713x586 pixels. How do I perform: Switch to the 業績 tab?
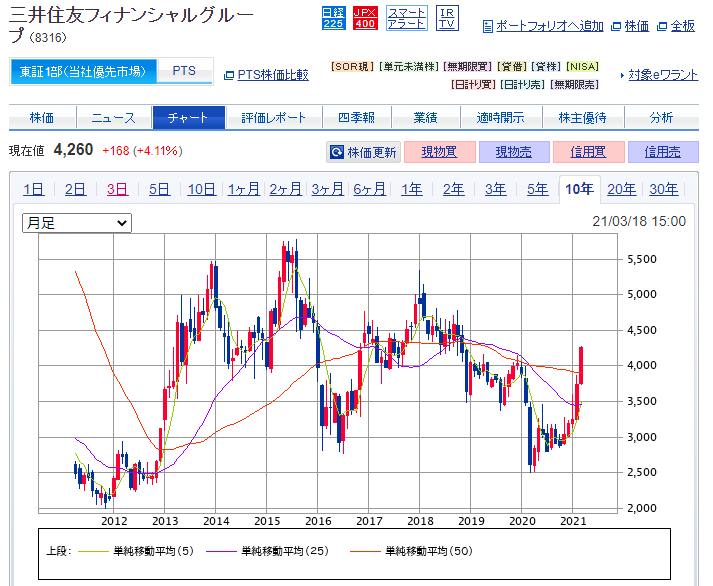[425, 118]
